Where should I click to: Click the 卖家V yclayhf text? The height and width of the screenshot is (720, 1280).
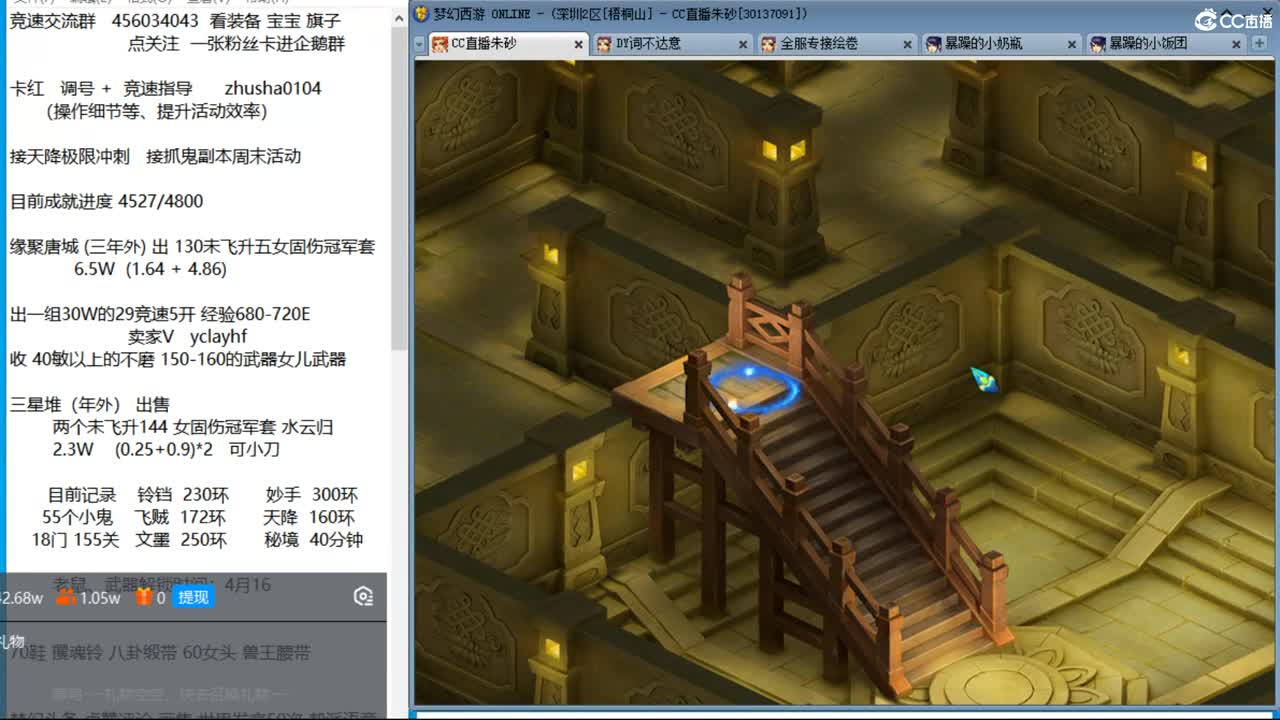(x=187, y=336)
